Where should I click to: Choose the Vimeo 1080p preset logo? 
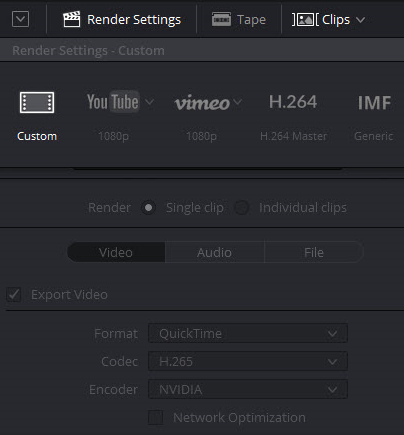(x=202, y=103)
